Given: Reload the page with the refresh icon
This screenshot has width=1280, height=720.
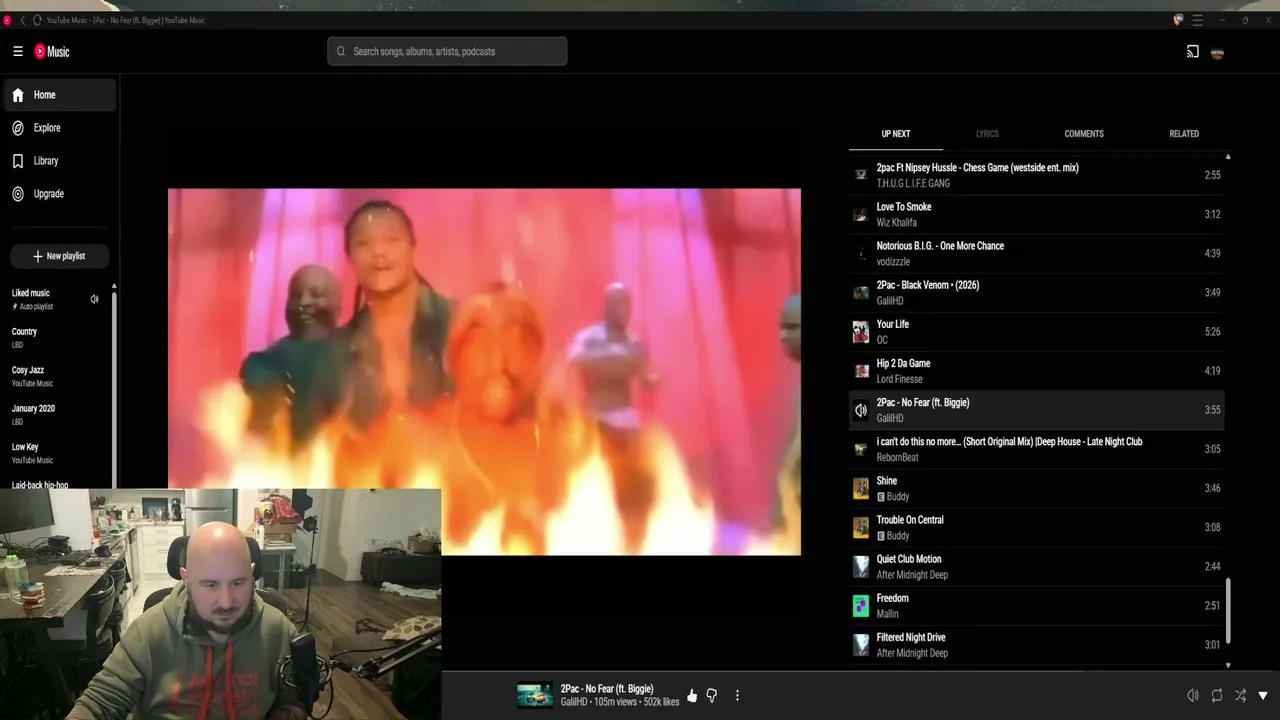Looking at the screenshot, I should click(37, 20).
